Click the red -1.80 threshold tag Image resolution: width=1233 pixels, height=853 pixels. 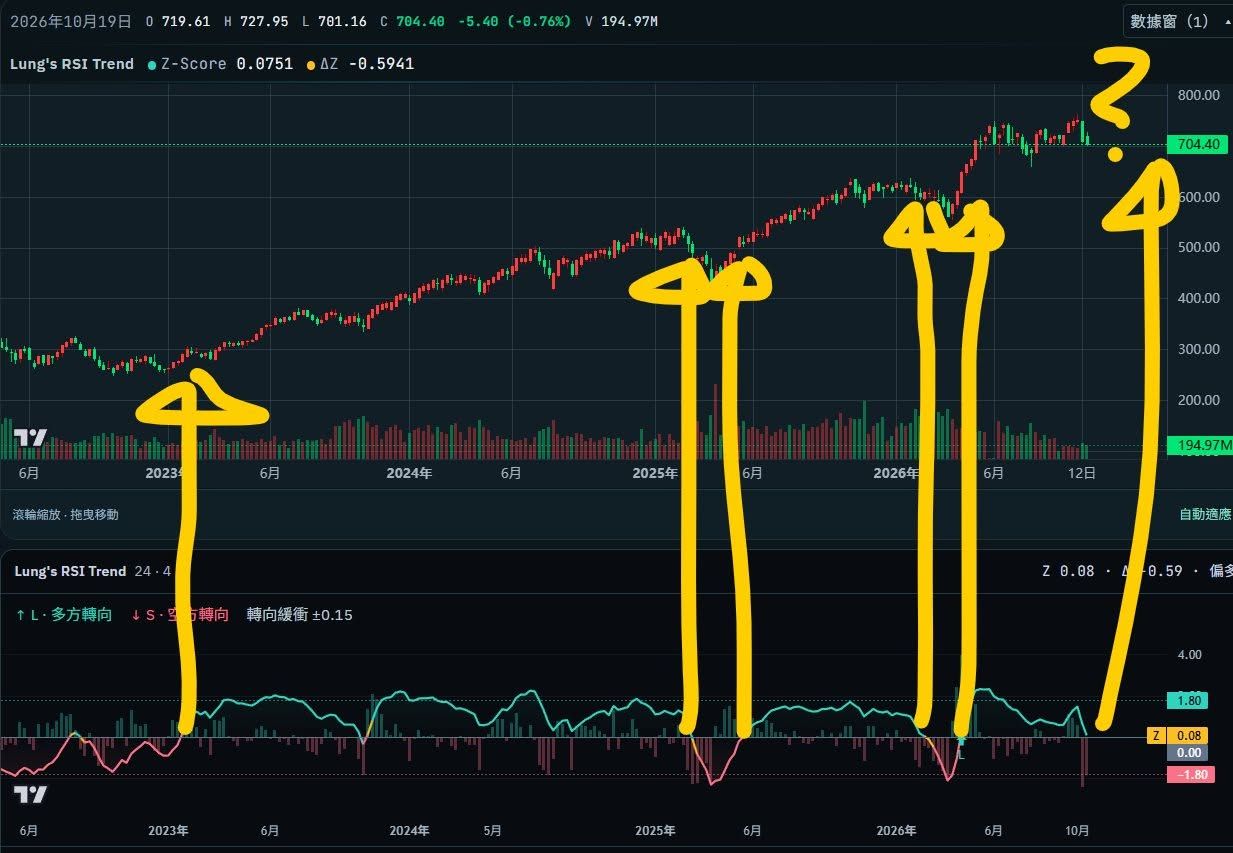click(1190, 774)
